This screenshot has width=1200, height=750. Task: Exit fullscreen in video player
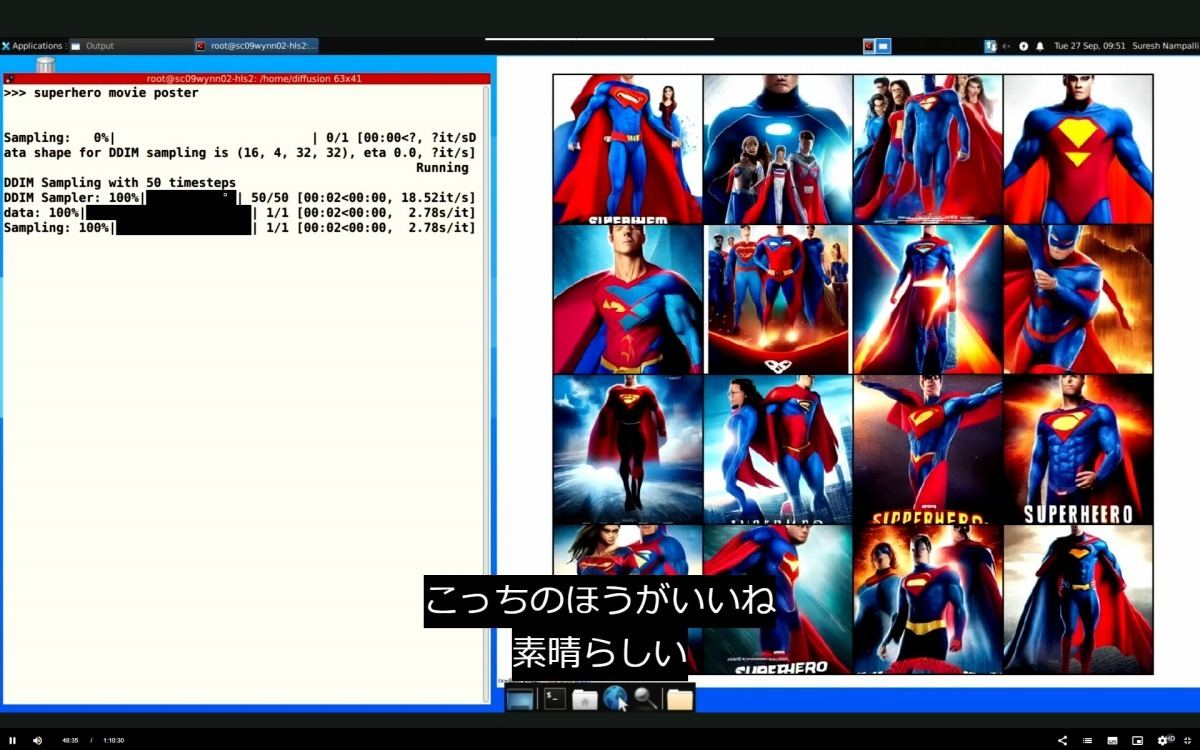click(1188, 740)
